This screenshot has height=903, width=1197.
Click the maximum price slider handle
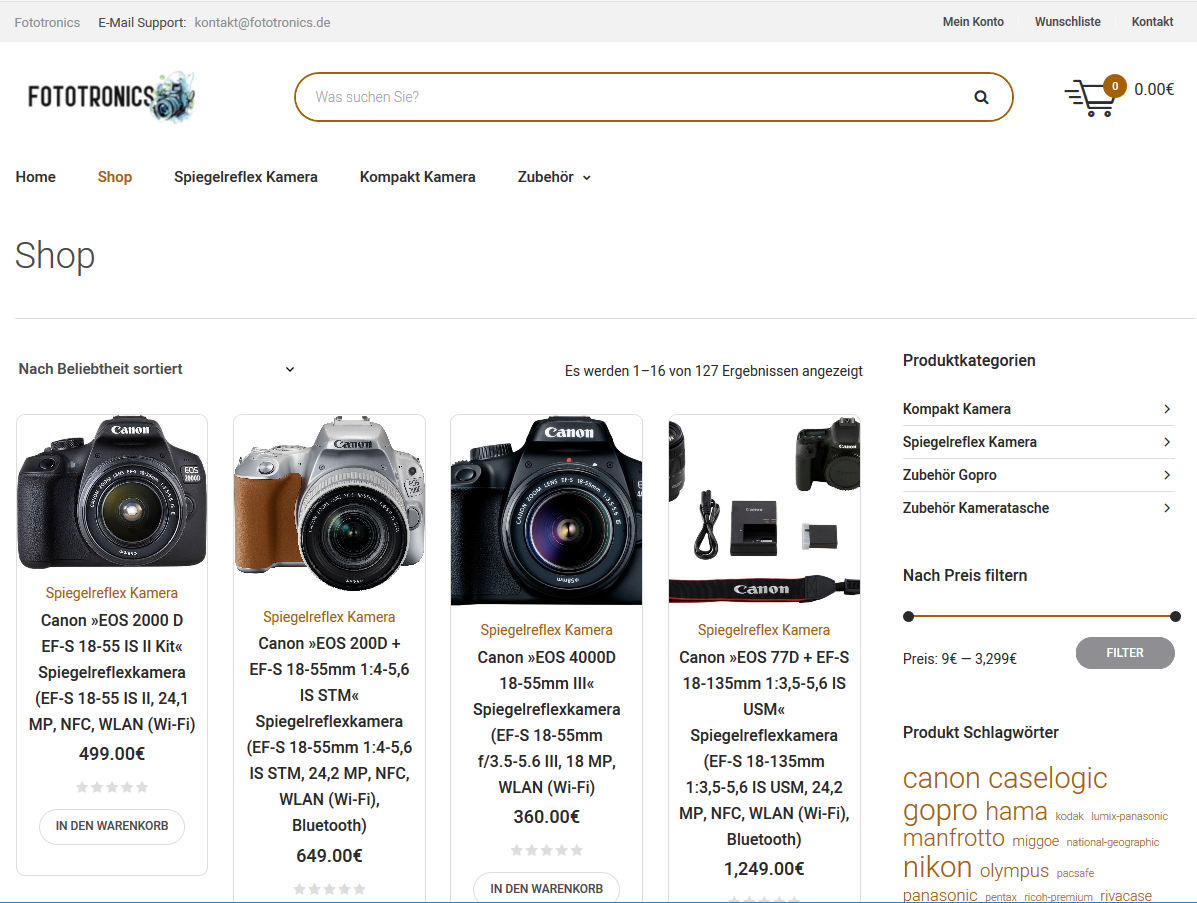(1176, 616)
